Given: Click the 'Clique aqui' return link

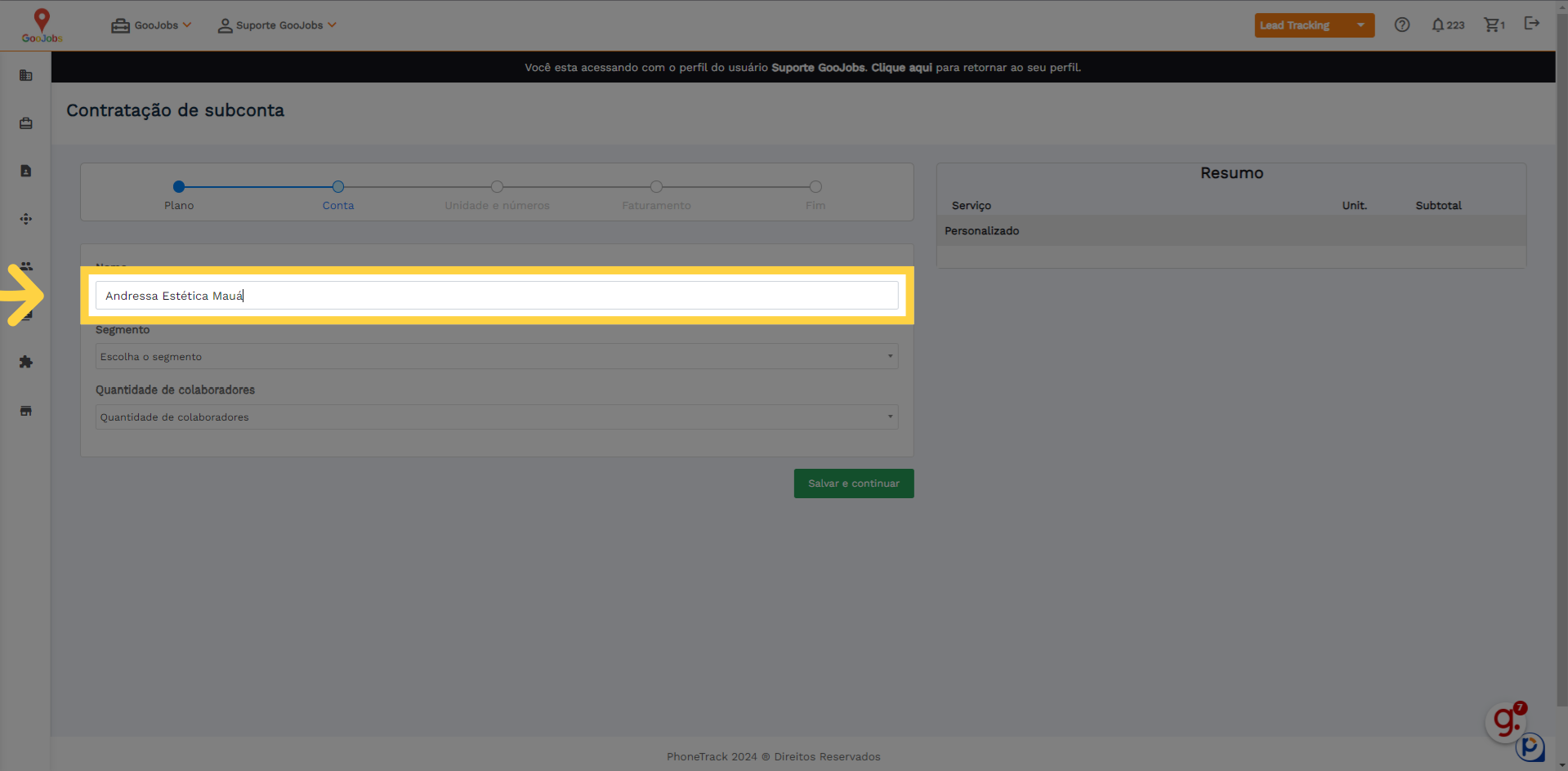Looking at the screenshot, I should coord(901,68).
